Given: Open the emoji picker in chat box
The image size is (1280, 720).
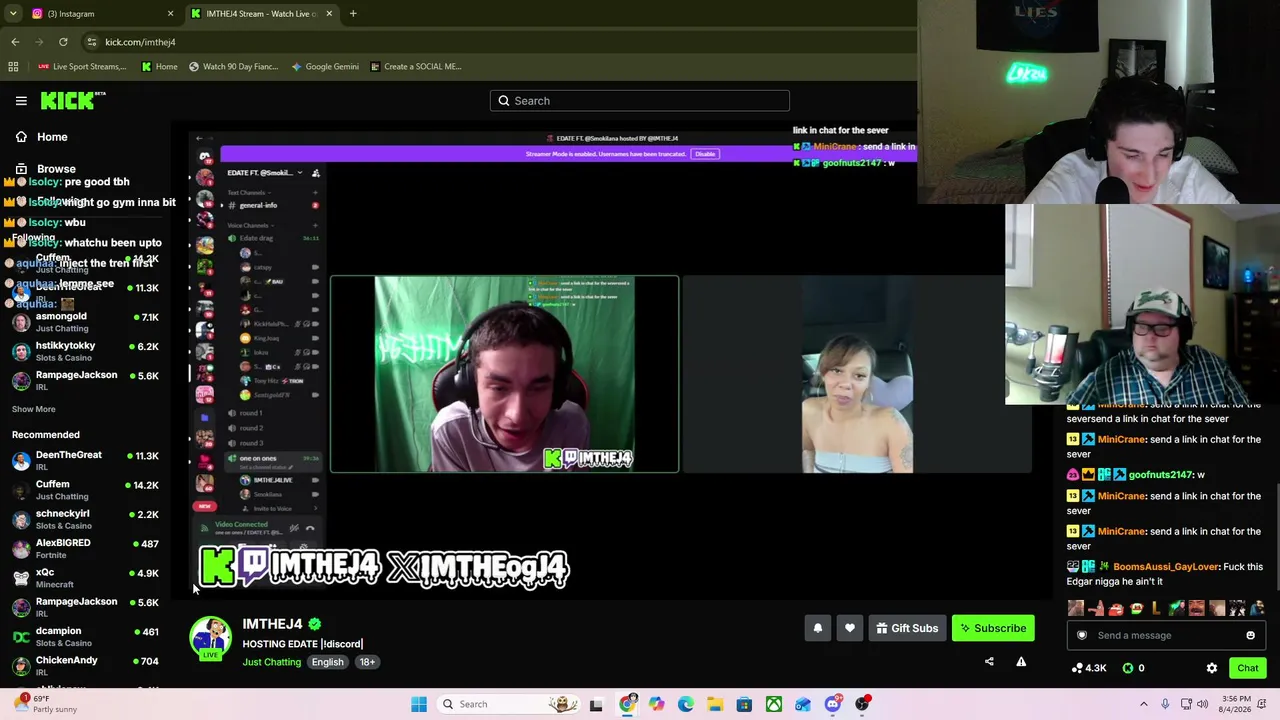Looking at the screenshot, I should [x=1250, y=635].
